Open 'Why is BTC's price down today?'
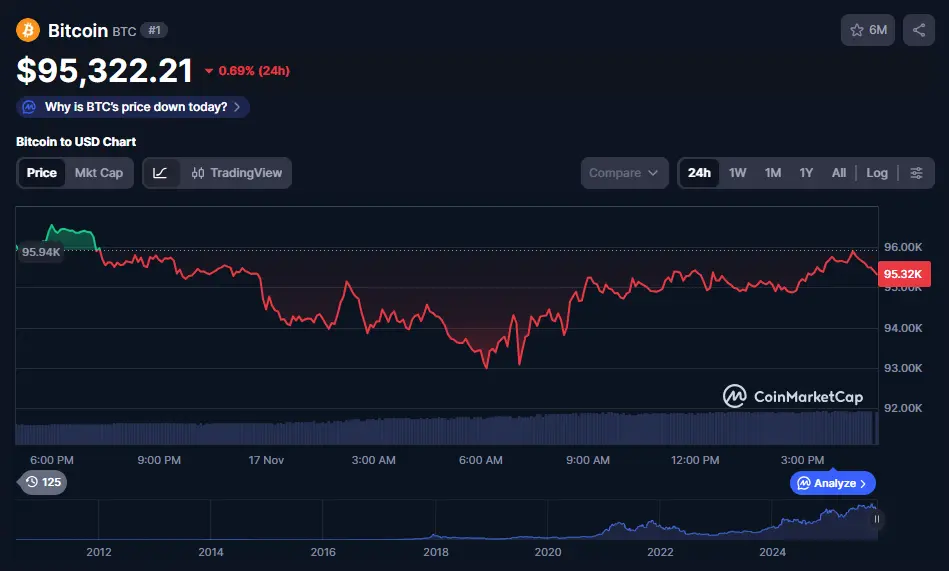949x571 pixels. pyautogui.click(x=133, y=107)
